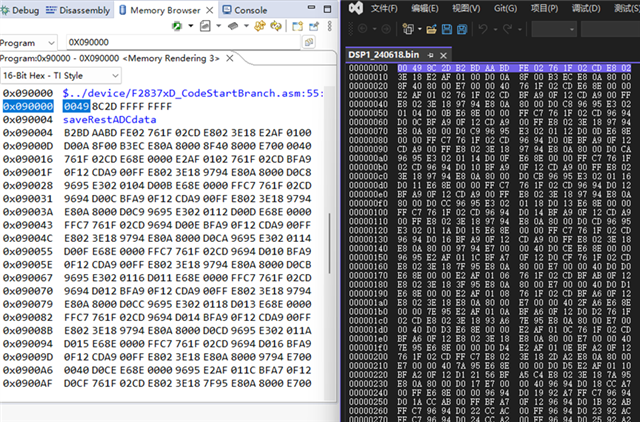Click the Undo arrow in Visual Studio

click(x=483, y=29)
